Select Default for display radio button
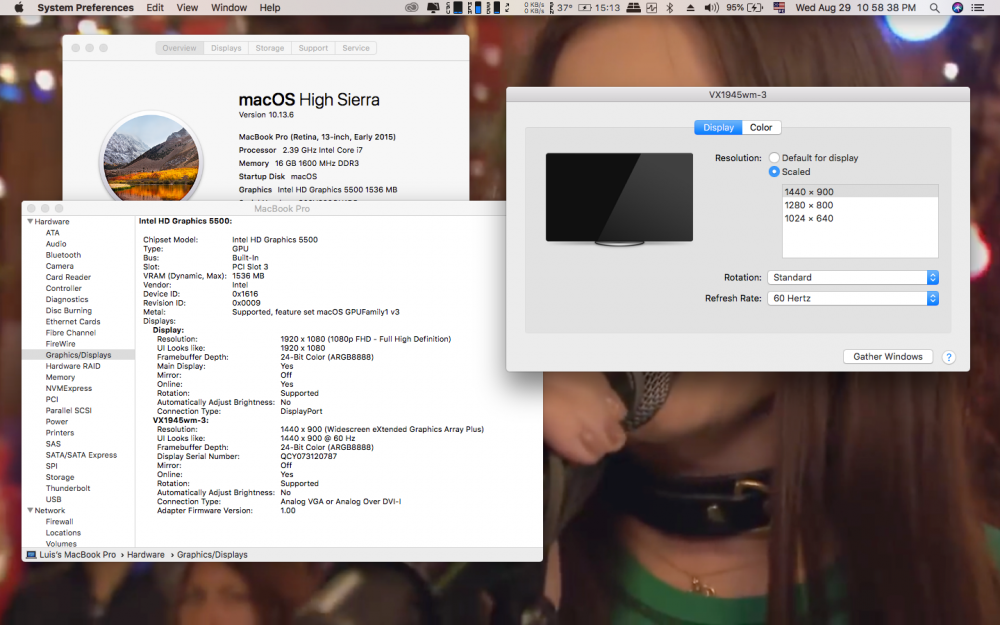The image size is (1000, 625). click(774, 158)
